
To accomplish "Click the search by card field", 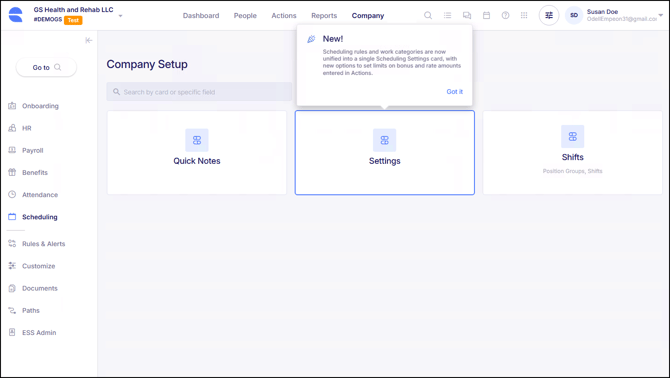I will tap(199, 92).
